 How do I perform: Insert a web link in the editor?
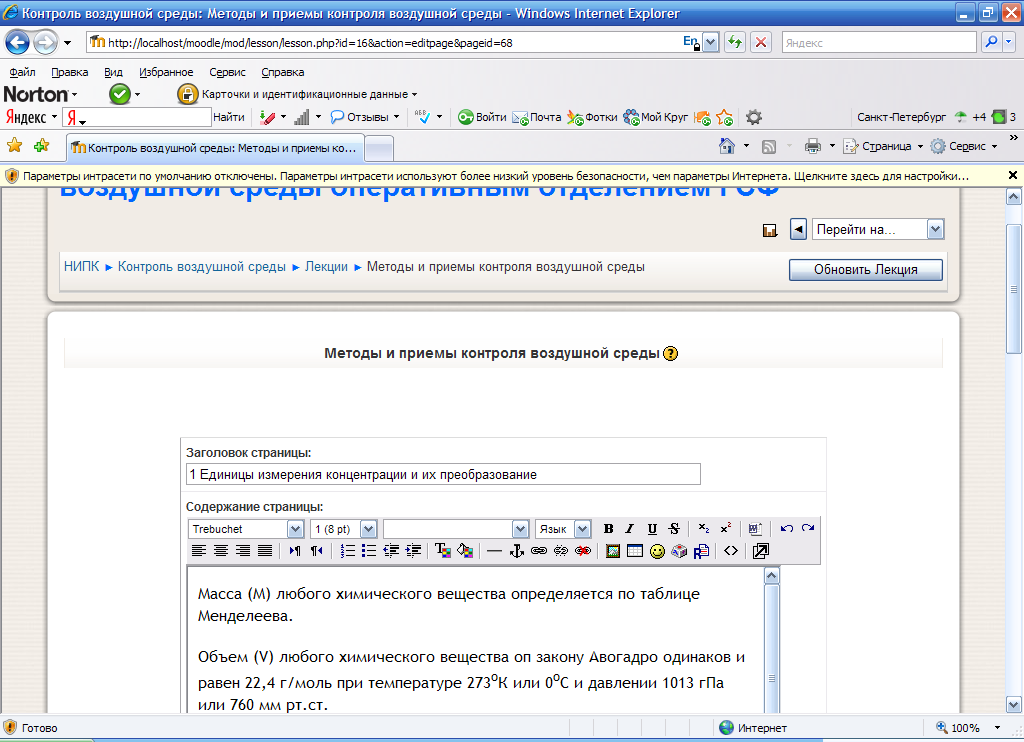[x=539, y=551]
